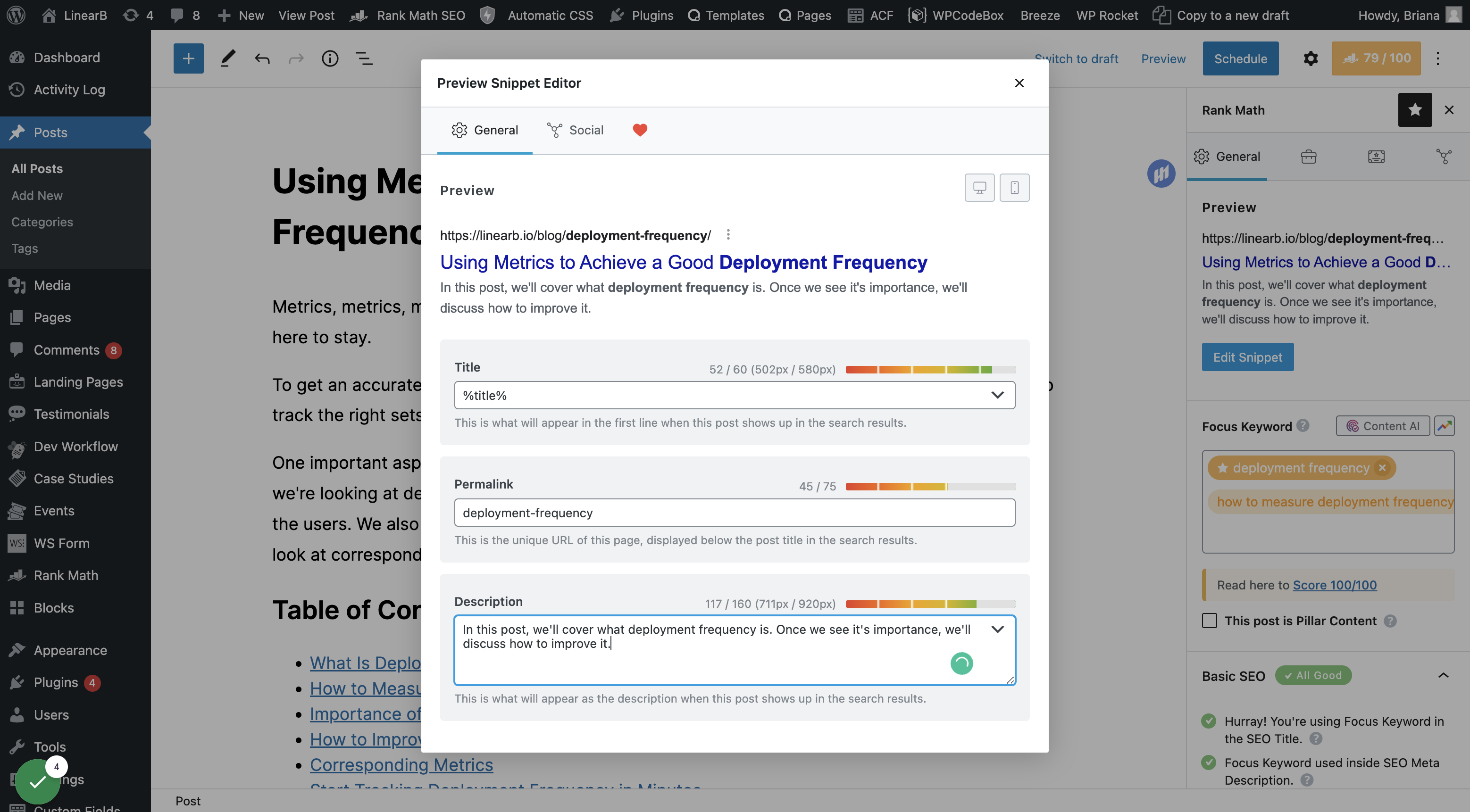Click the three dots beside preview URL

click(728, 234)
